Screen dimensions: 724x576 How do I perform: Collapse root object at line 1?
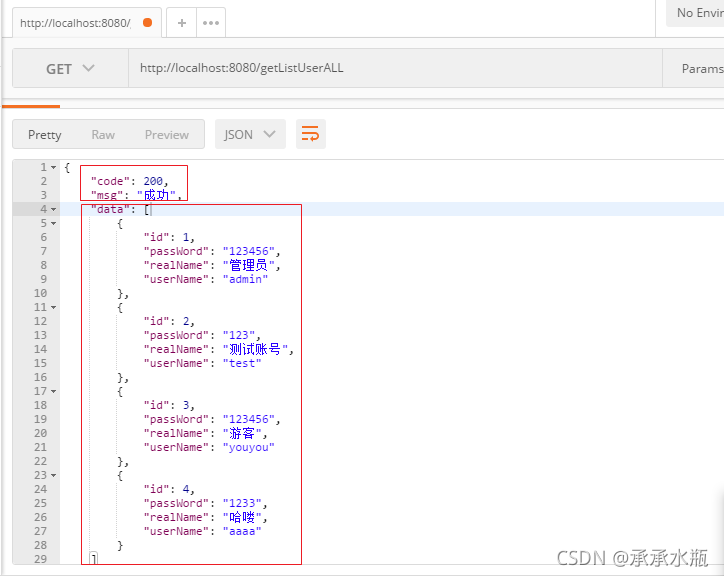54,167
